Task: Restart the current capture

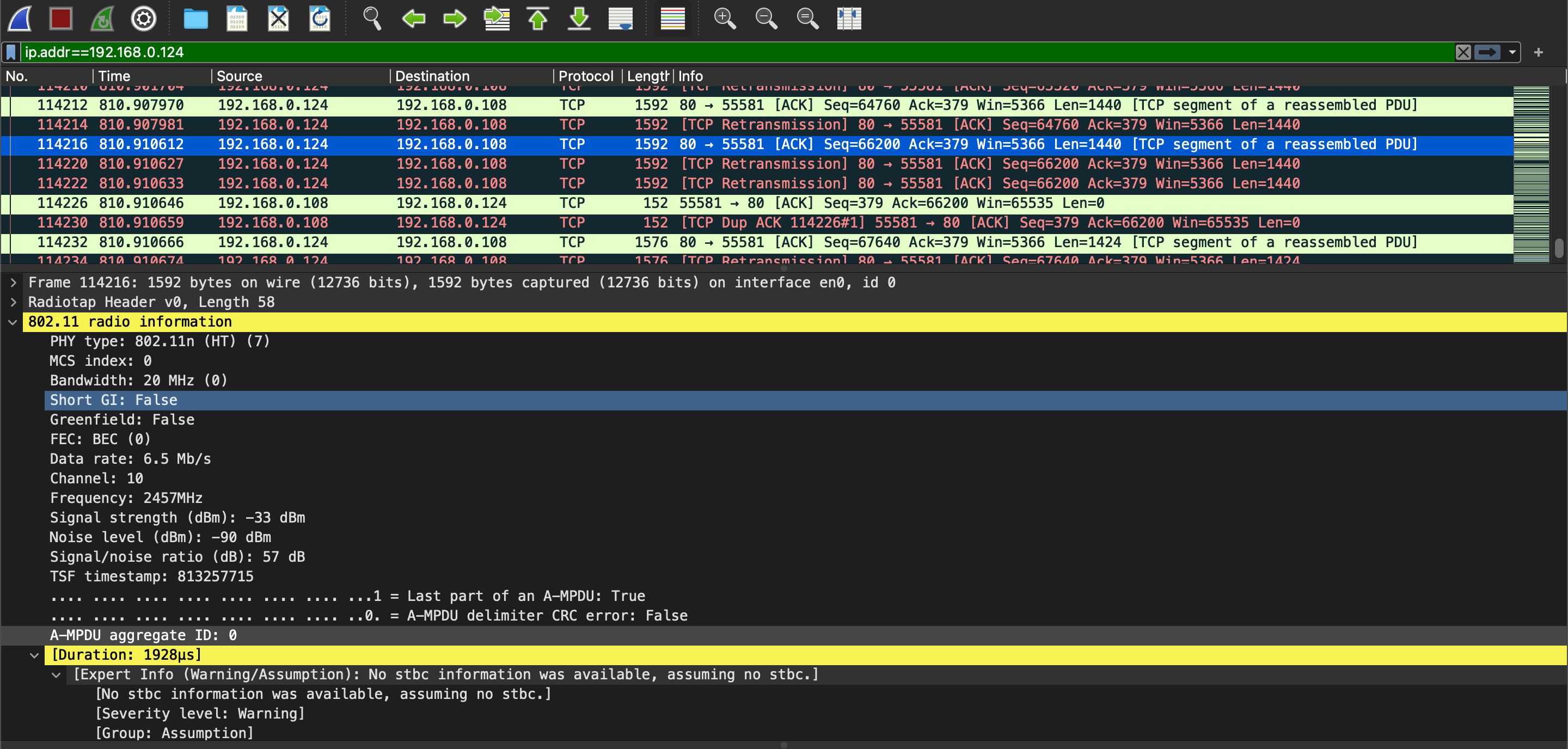Action: [x=102, y=19]
